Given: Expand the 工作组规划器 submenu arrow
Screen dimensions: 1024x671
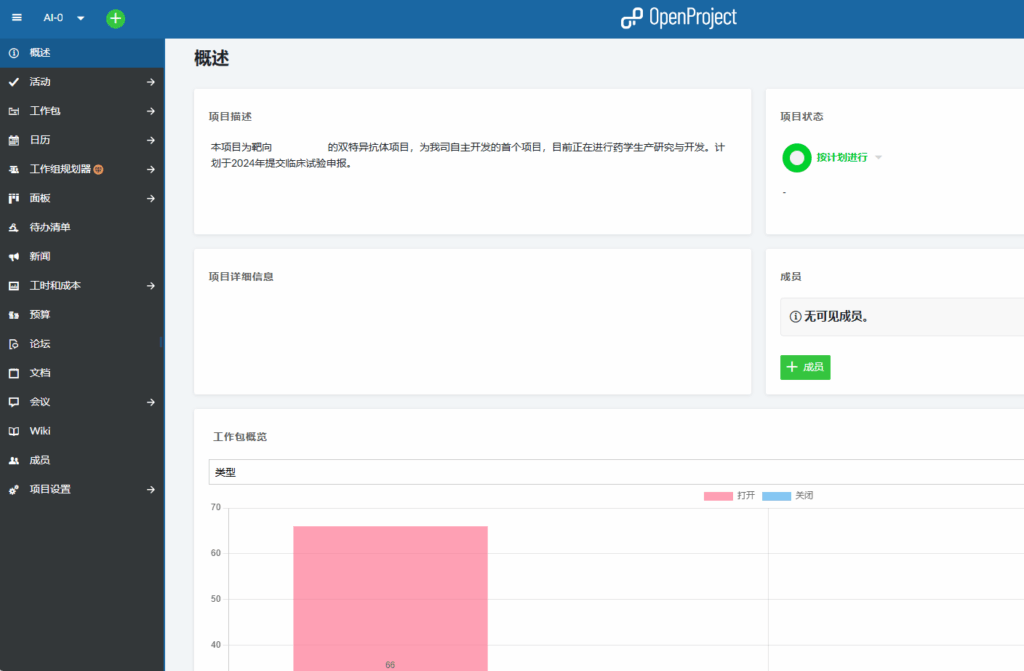Looking at the screenshot, I should click(151, 169).
